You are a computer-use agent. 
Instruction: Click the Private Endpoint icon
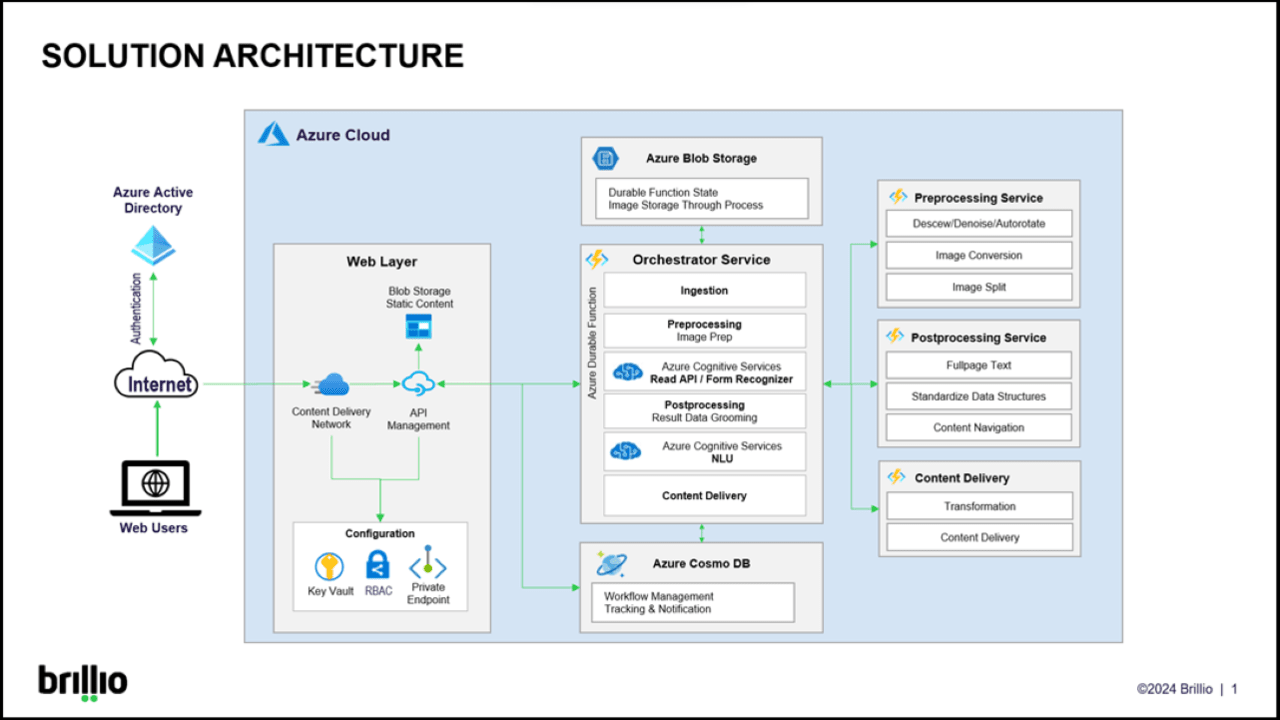point(428,562)
